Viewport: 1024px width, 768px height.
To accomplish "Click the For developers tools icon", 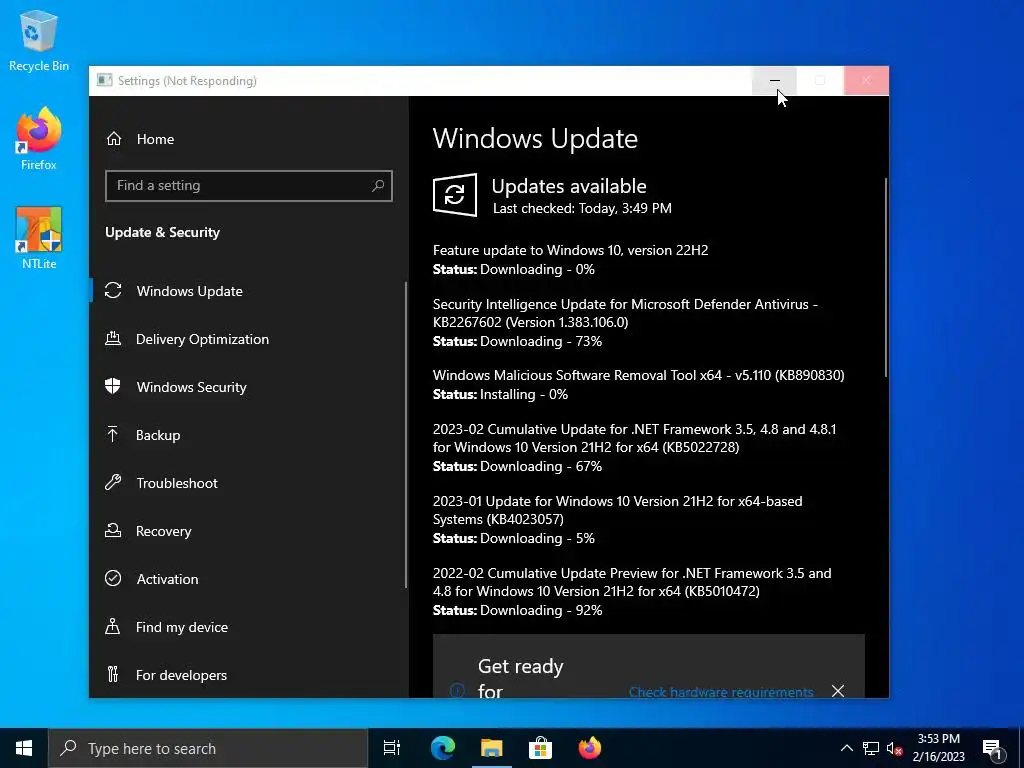I will click(x=113, y=674).
